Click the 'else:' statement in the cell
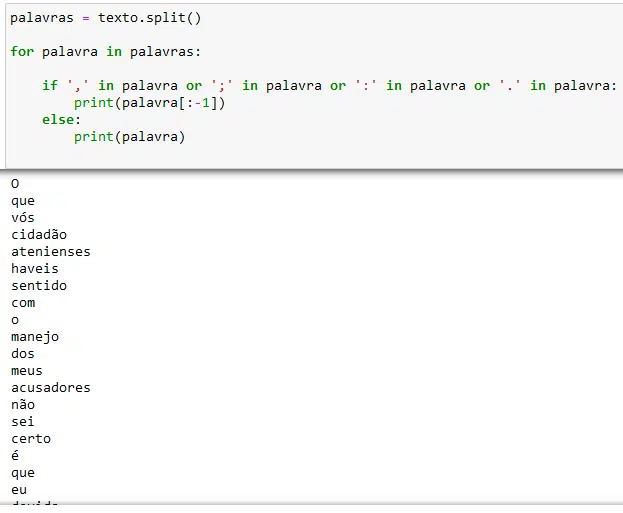 (x=61, y=119)
